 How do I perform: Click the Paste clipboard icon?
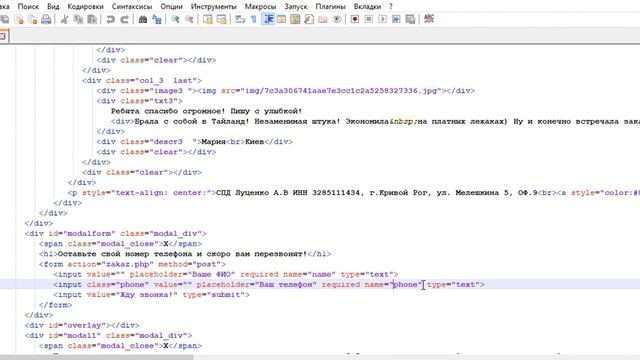coord(92,19)
